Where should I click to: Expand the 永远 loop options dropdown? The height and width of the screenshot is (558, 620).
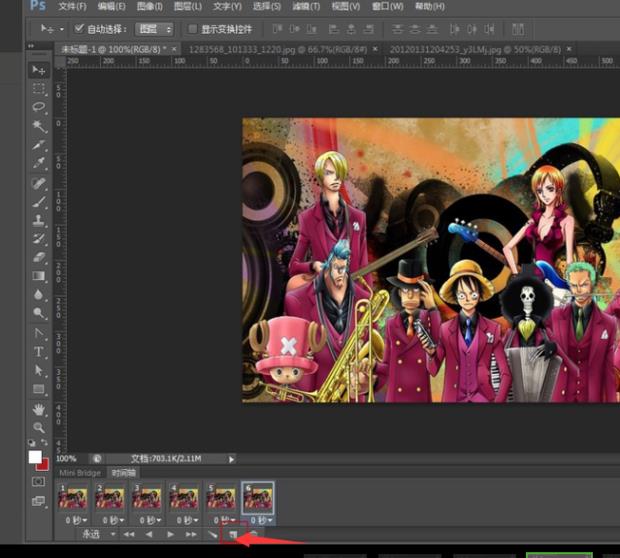(98, 535)
